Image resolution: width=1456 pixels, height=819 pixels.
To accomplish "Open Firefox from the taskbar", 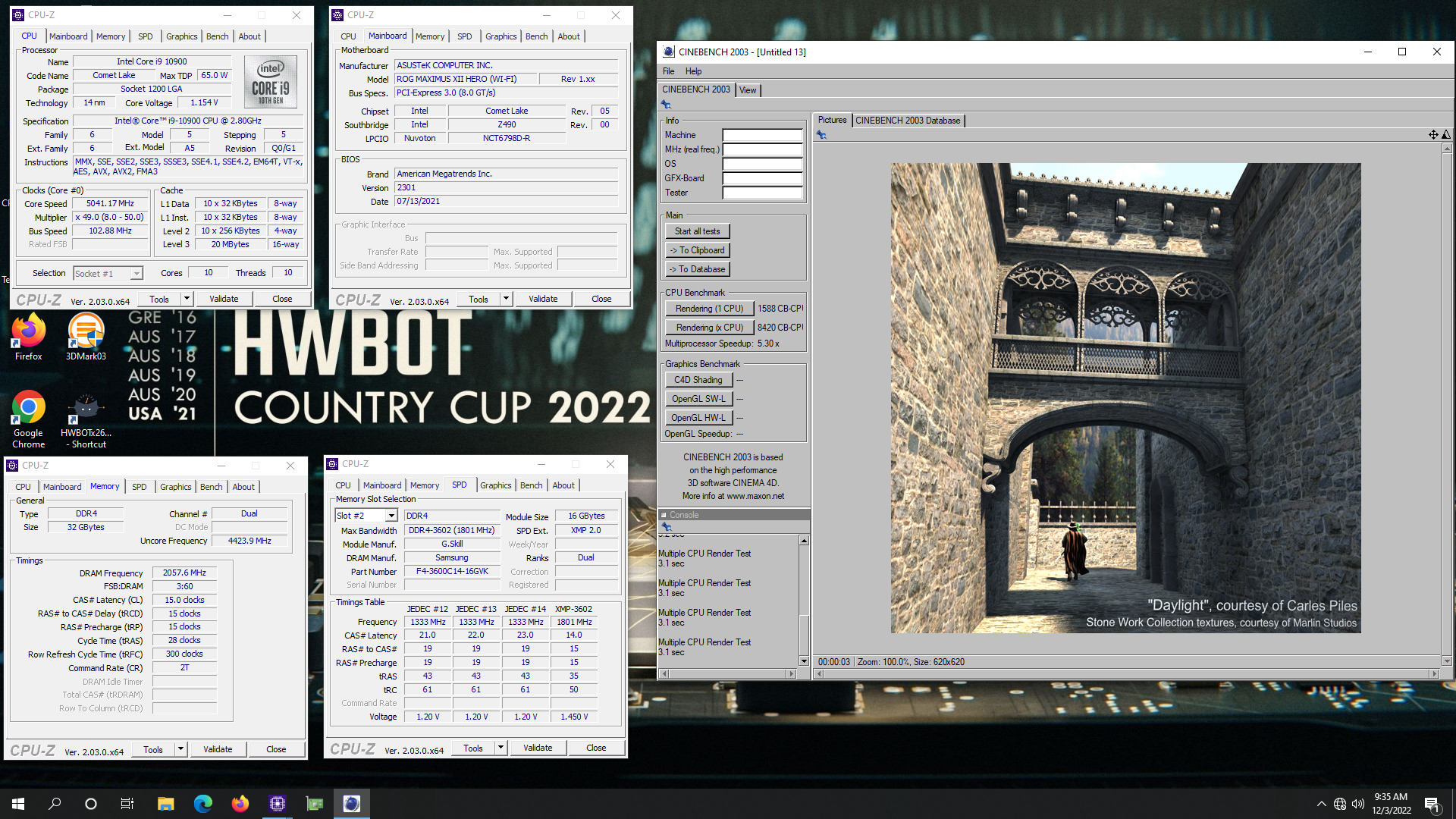I will [240, 804].
